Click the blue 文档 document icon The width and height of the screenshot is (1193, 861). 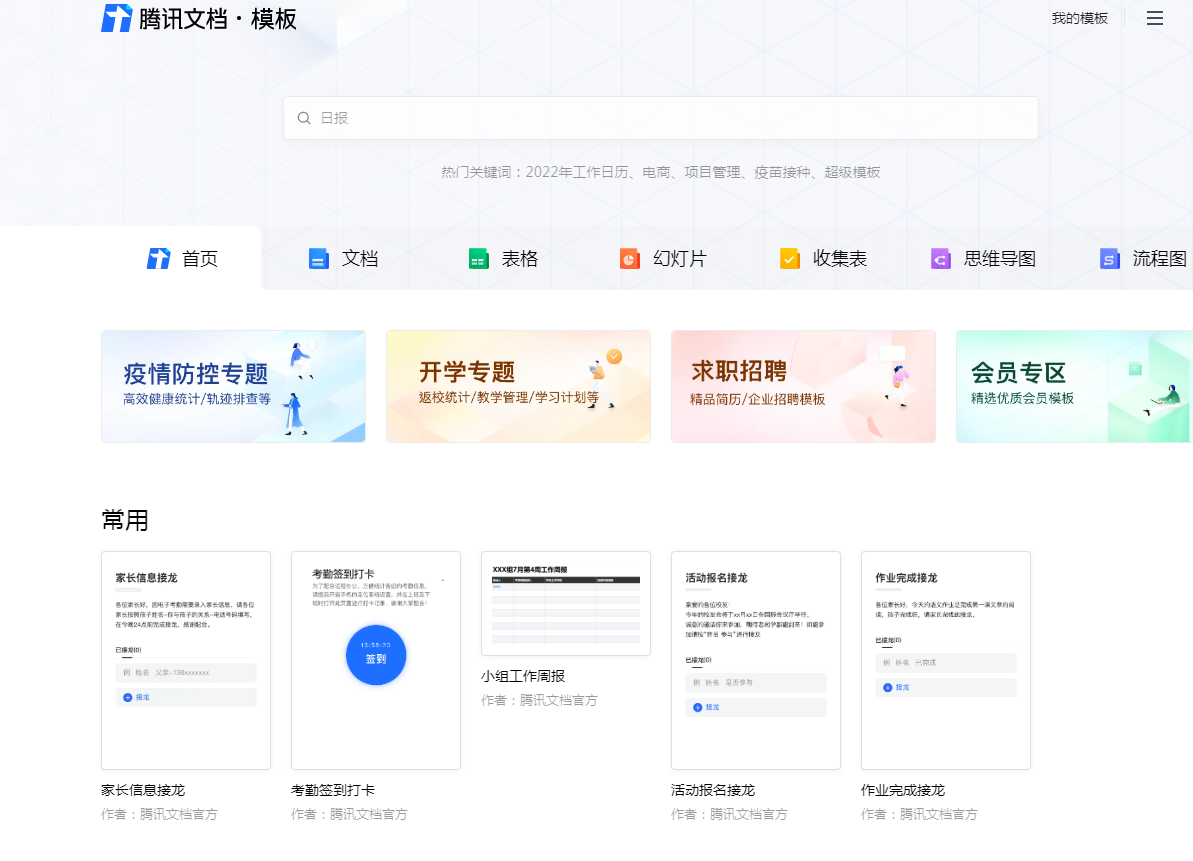pos(318,259)
